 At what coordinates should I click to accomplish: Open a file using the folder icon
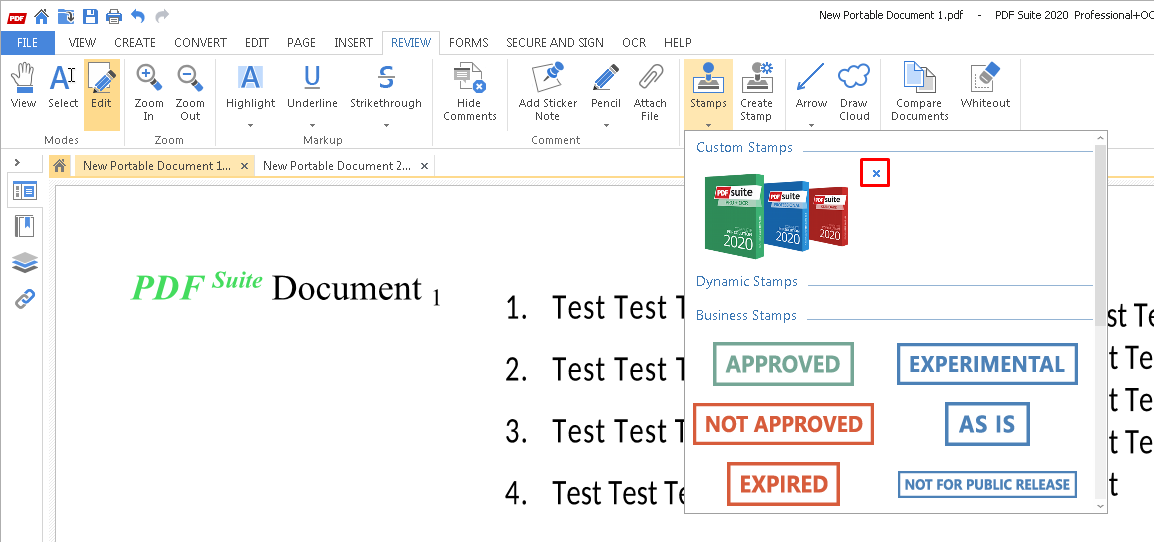pos(66,15)
